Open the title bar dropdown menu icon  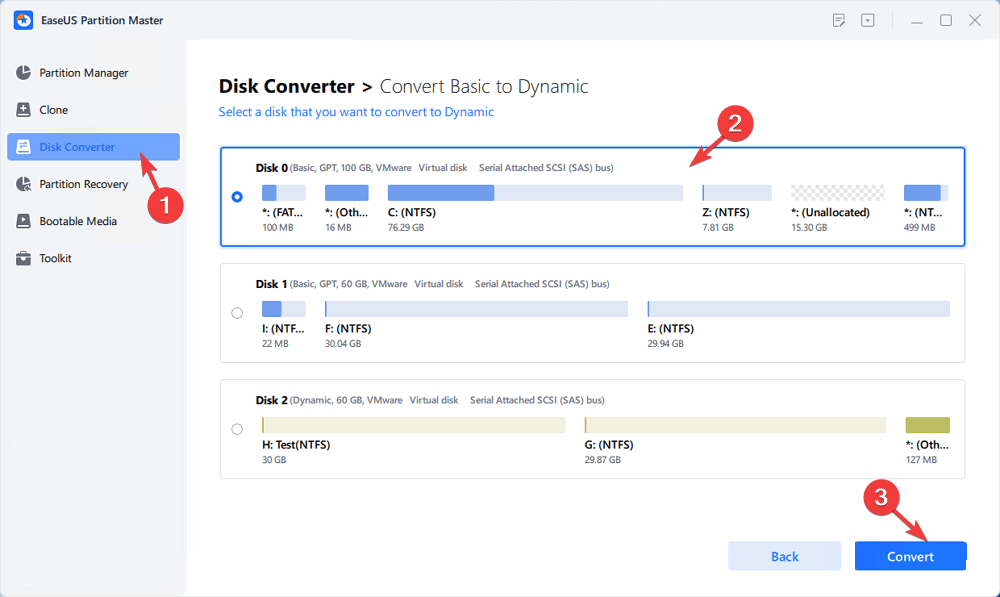tap(867, 20)
